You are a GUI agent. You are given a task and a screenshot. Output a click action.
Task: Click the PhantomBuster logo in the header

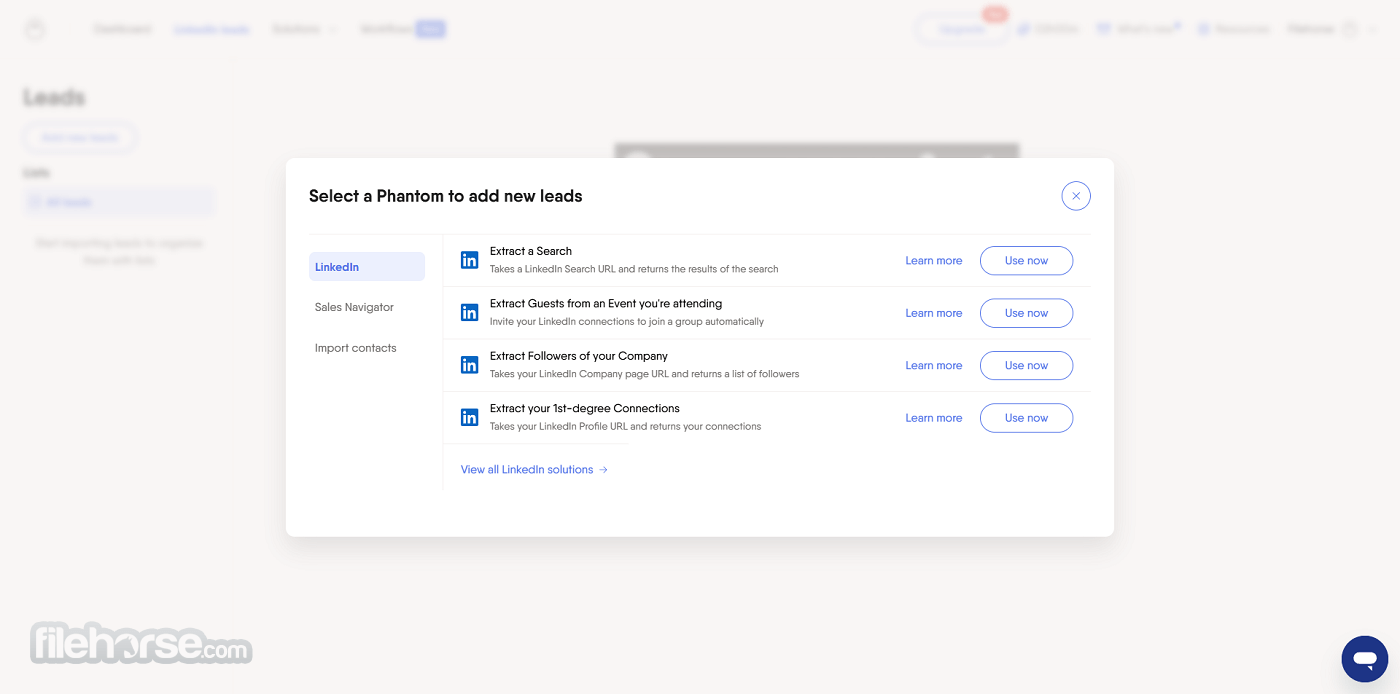(35, 30)
